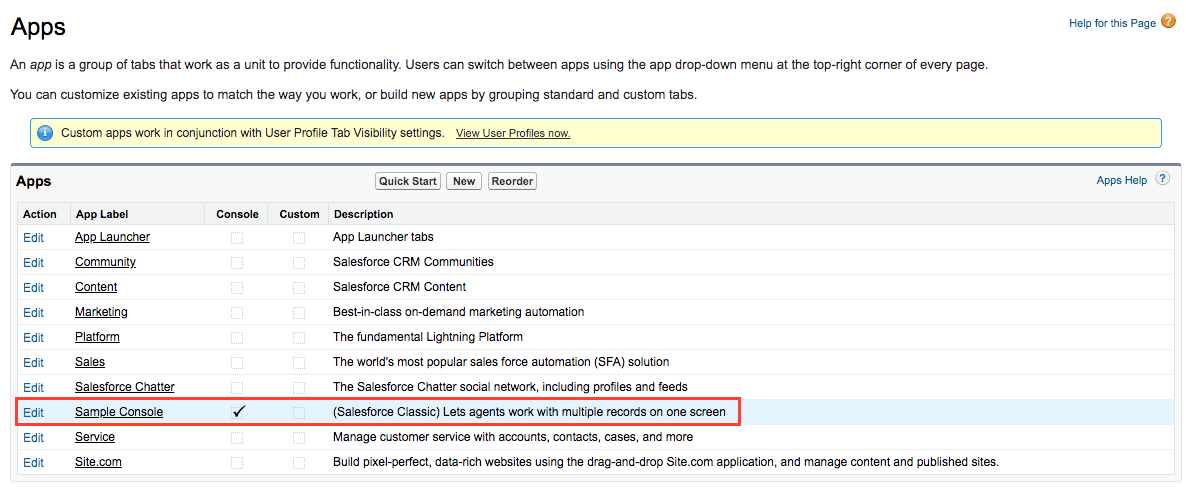Open the Apps Help link
Screen dimensions: 1186x487
1122,181
